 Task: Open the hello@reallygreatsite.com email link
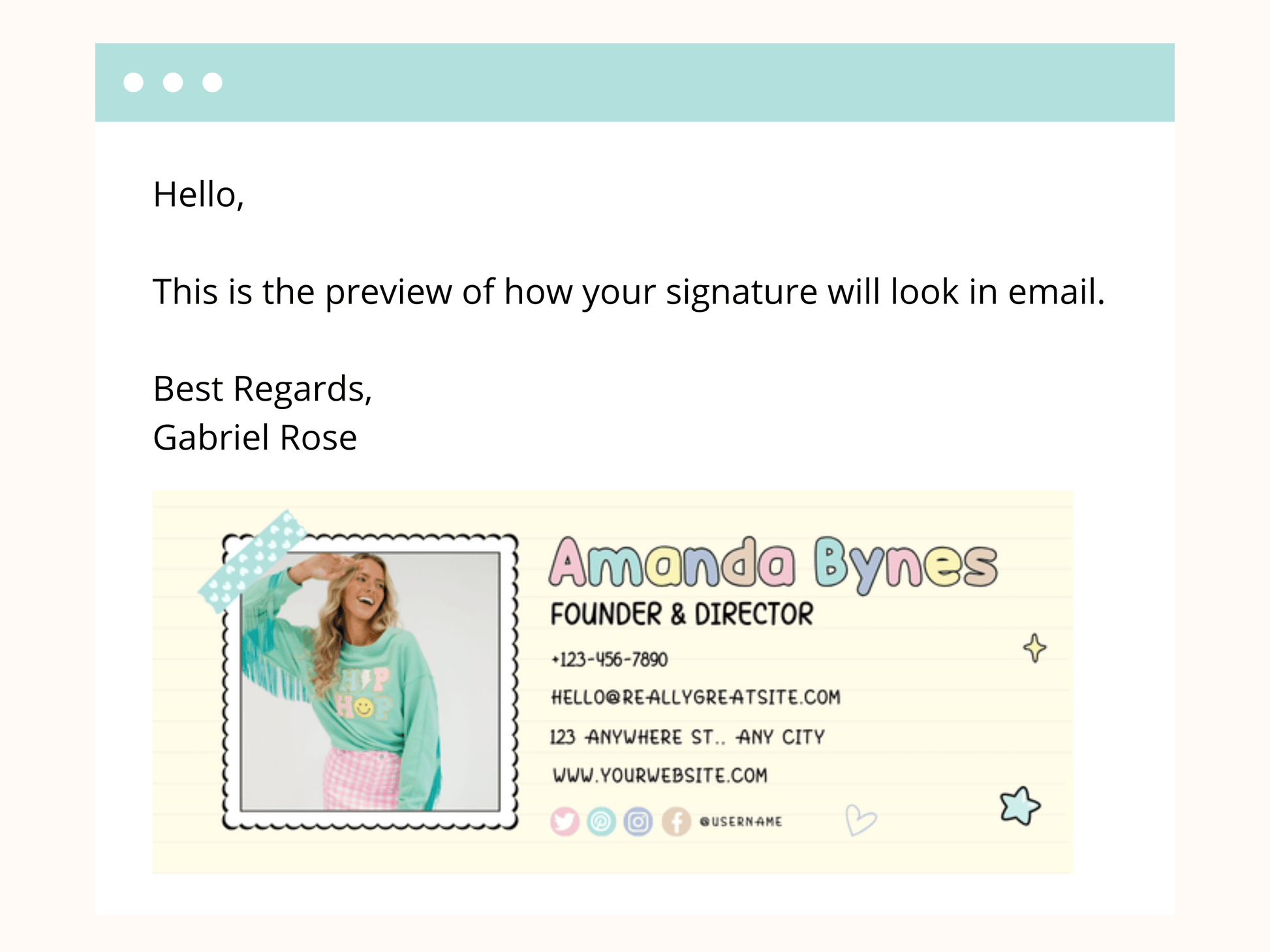(x=696, y=698)
